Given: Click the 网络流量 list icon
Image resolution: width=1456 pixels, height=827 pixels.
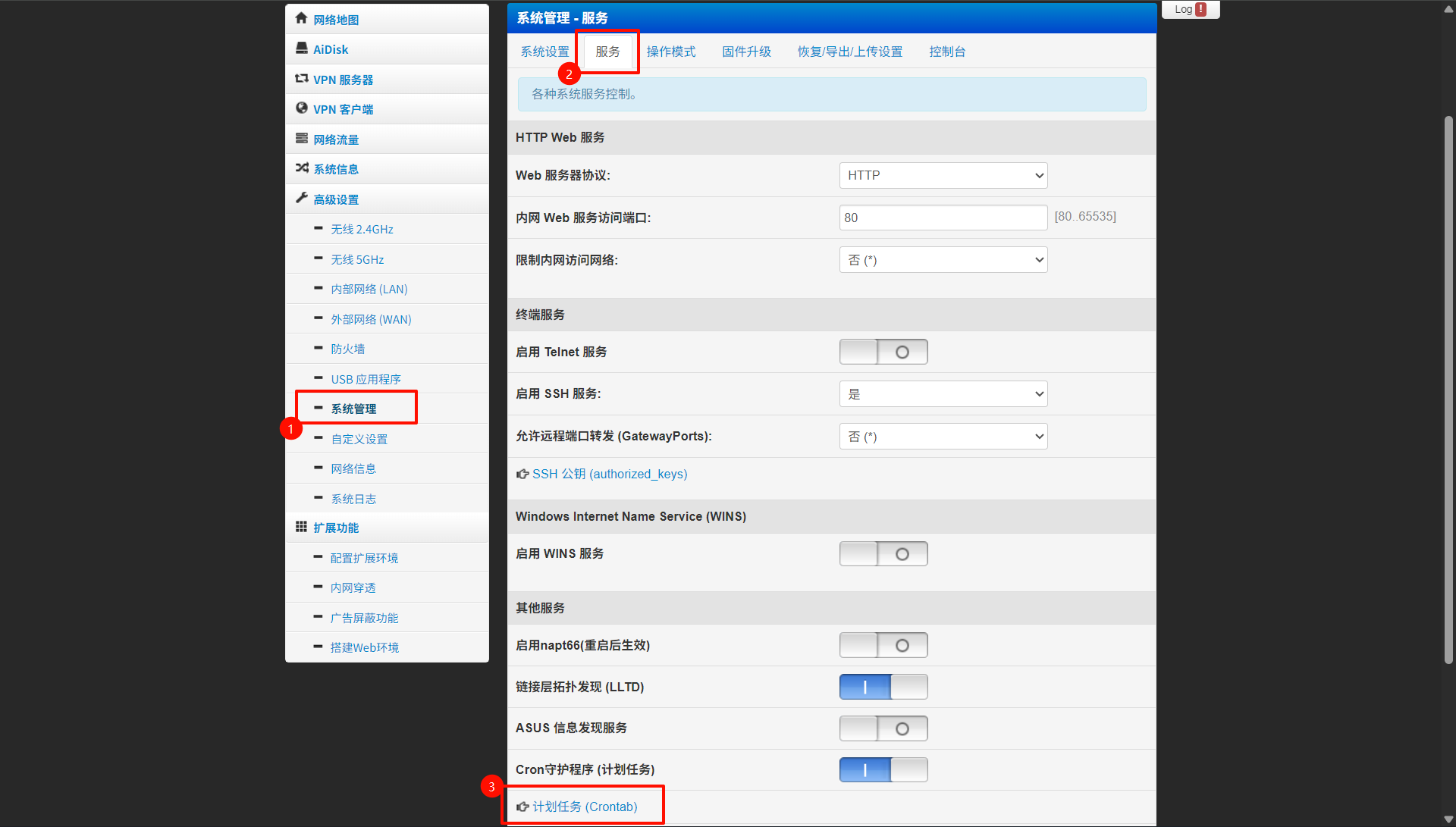Looking at the screenshot, I should pyautogui.click(x=301, y=139).
